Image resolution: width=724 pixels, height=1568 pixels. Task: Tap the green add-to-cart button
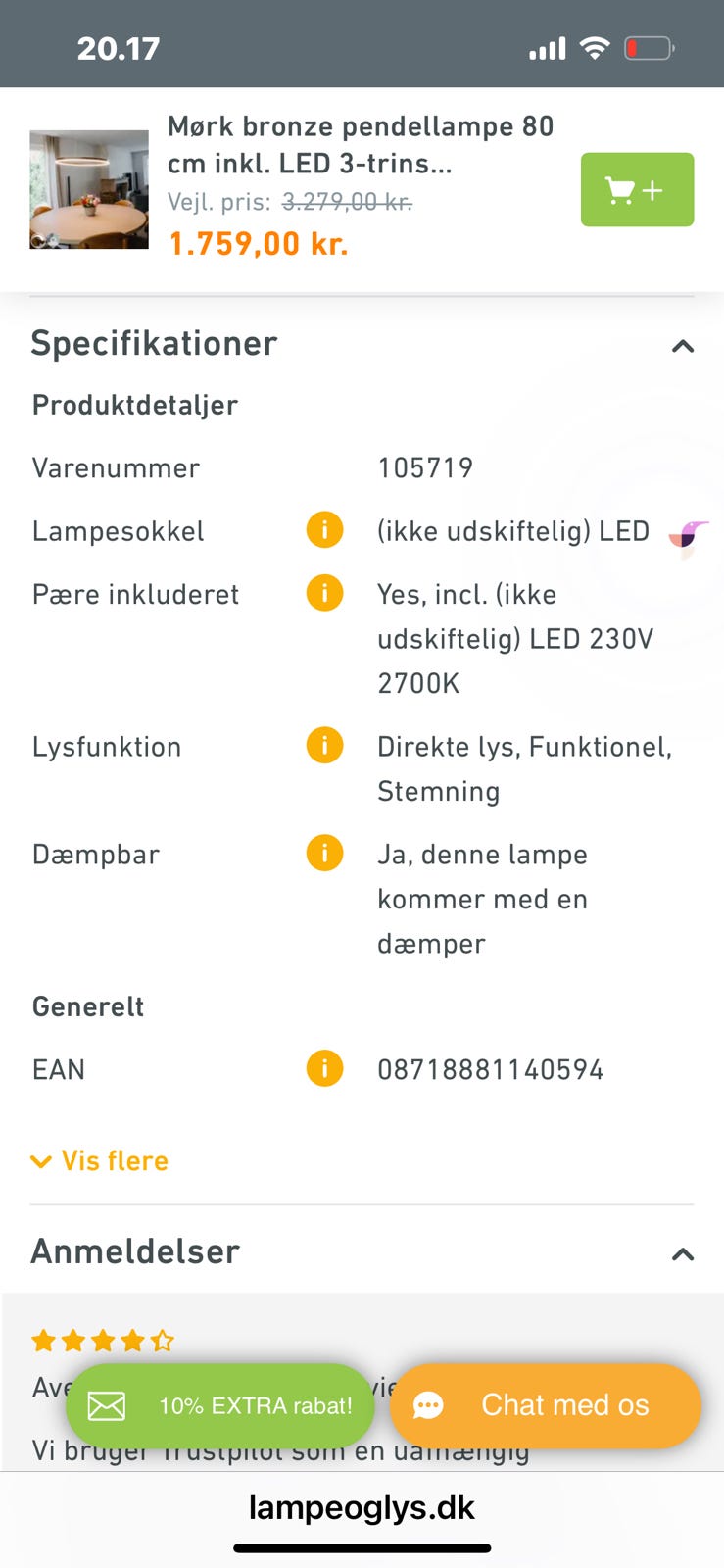tap(637, 189)
